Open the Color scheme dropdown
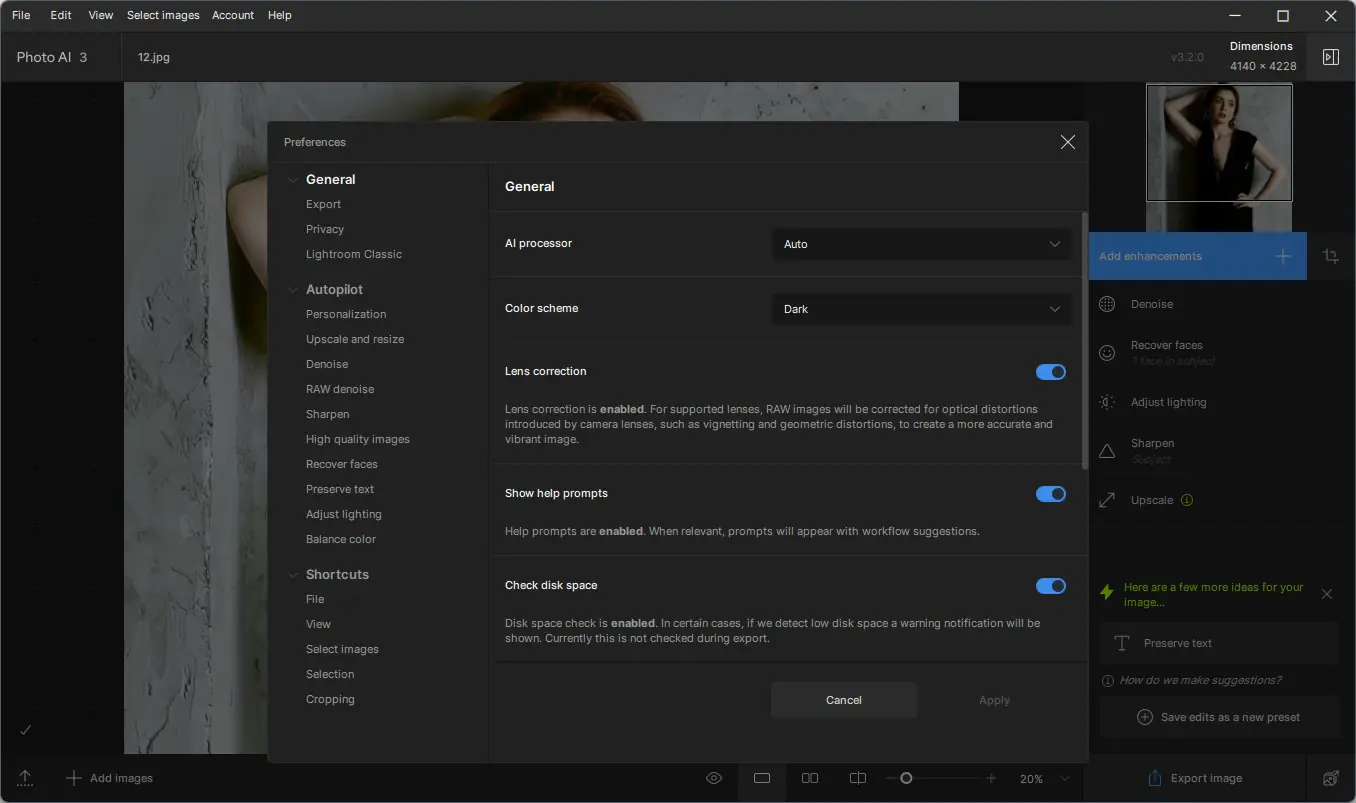The width and height of the screenshot is (1356, 803). 921,309
